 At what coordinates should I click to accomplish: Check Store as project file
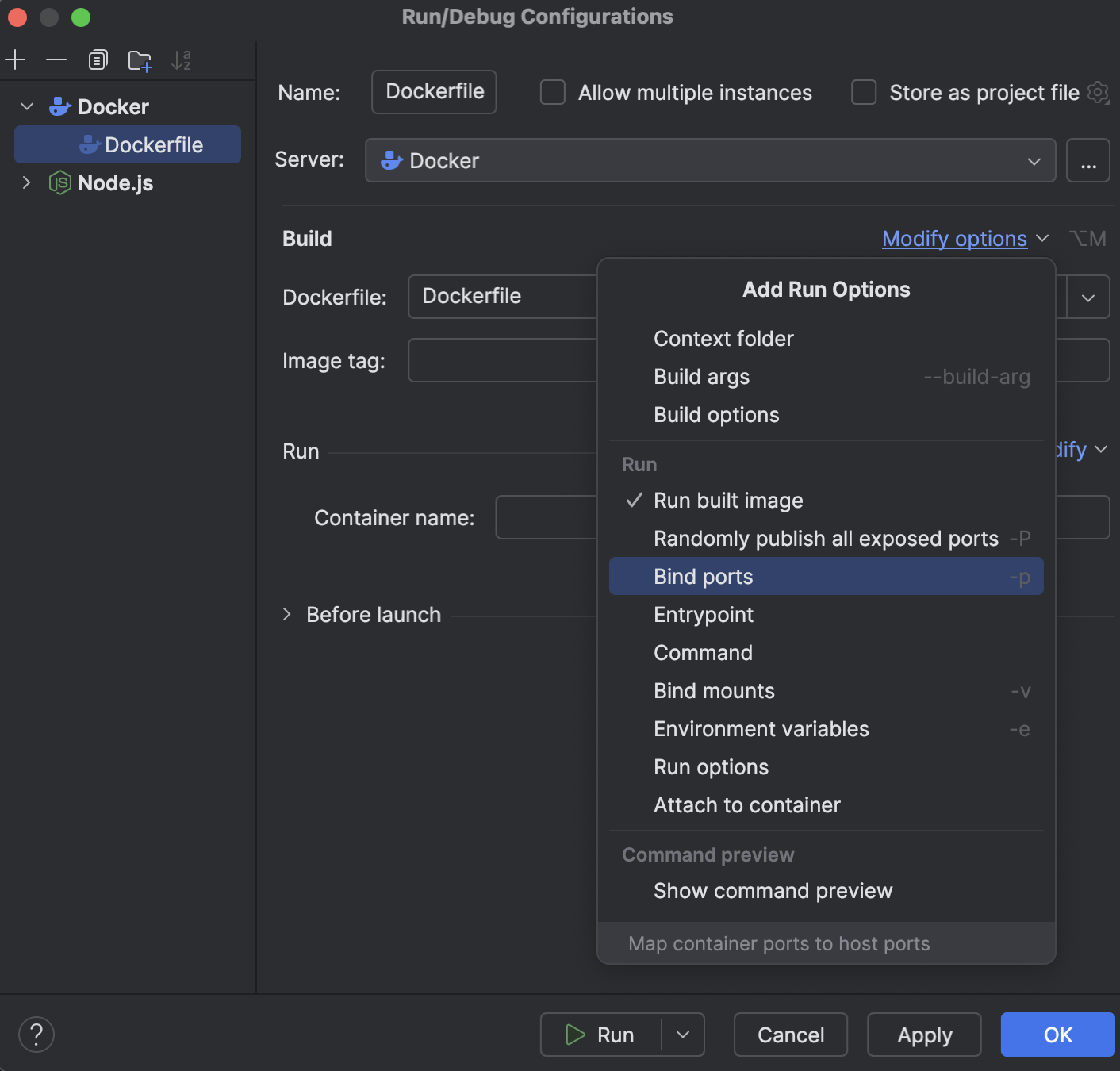863,92
